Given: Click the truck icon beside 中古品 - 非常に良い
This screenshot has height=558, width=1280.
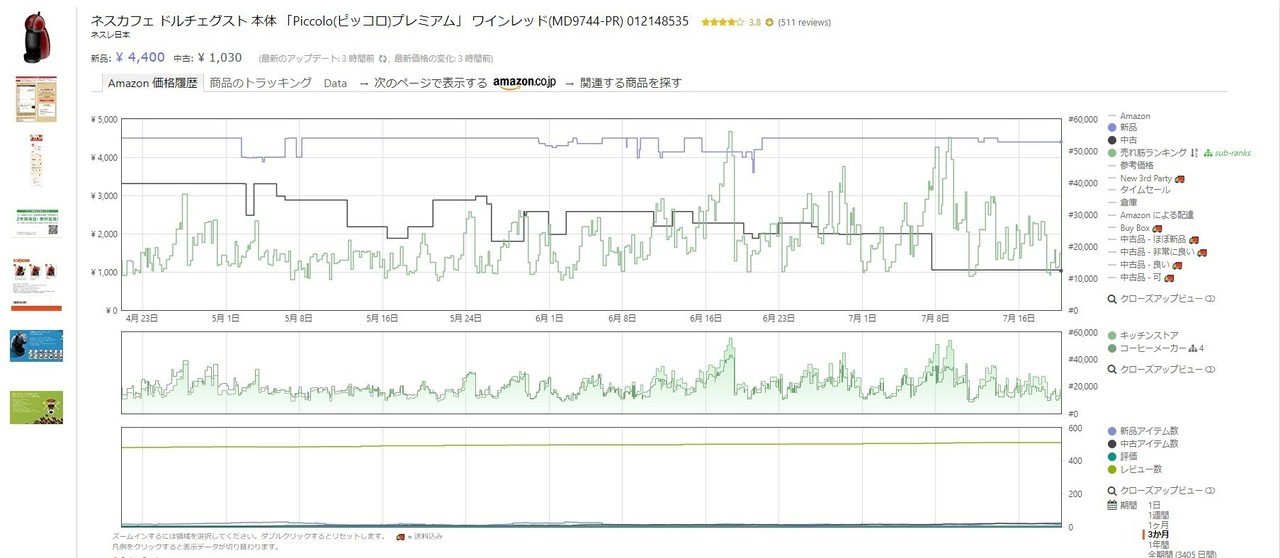Looking at the screenshot, I should point(1200,252).
